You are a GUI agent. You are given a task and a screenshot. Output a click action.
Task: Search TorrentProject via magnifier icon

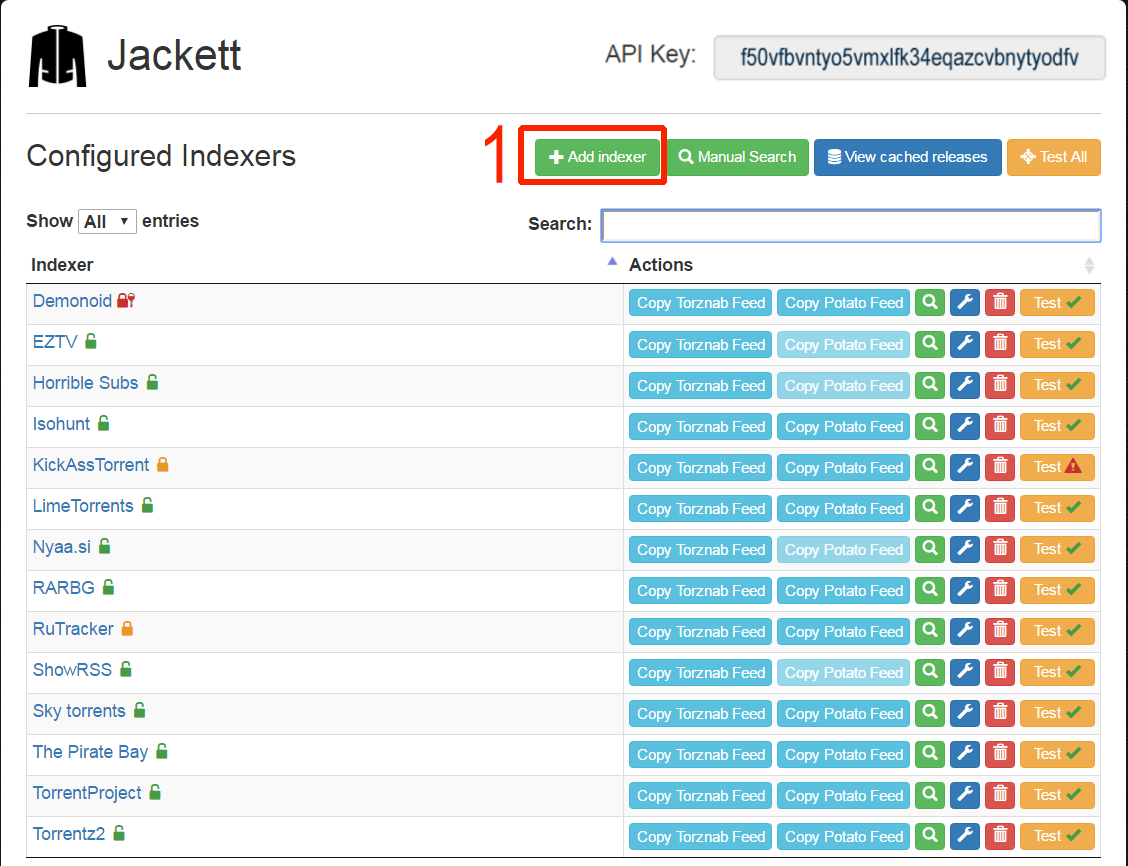pos(930,795)
